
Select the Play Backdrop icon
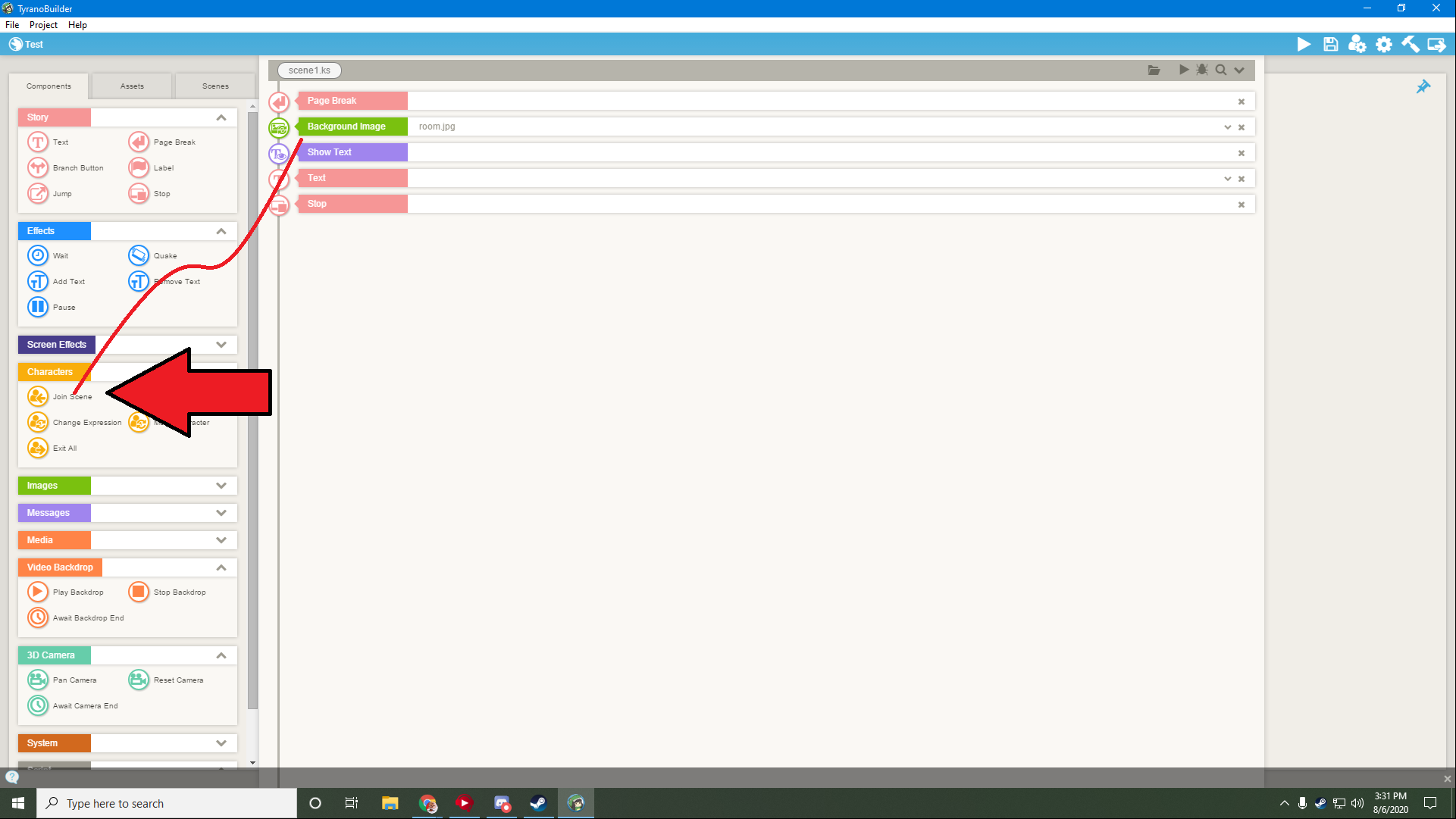coord(37,592)
